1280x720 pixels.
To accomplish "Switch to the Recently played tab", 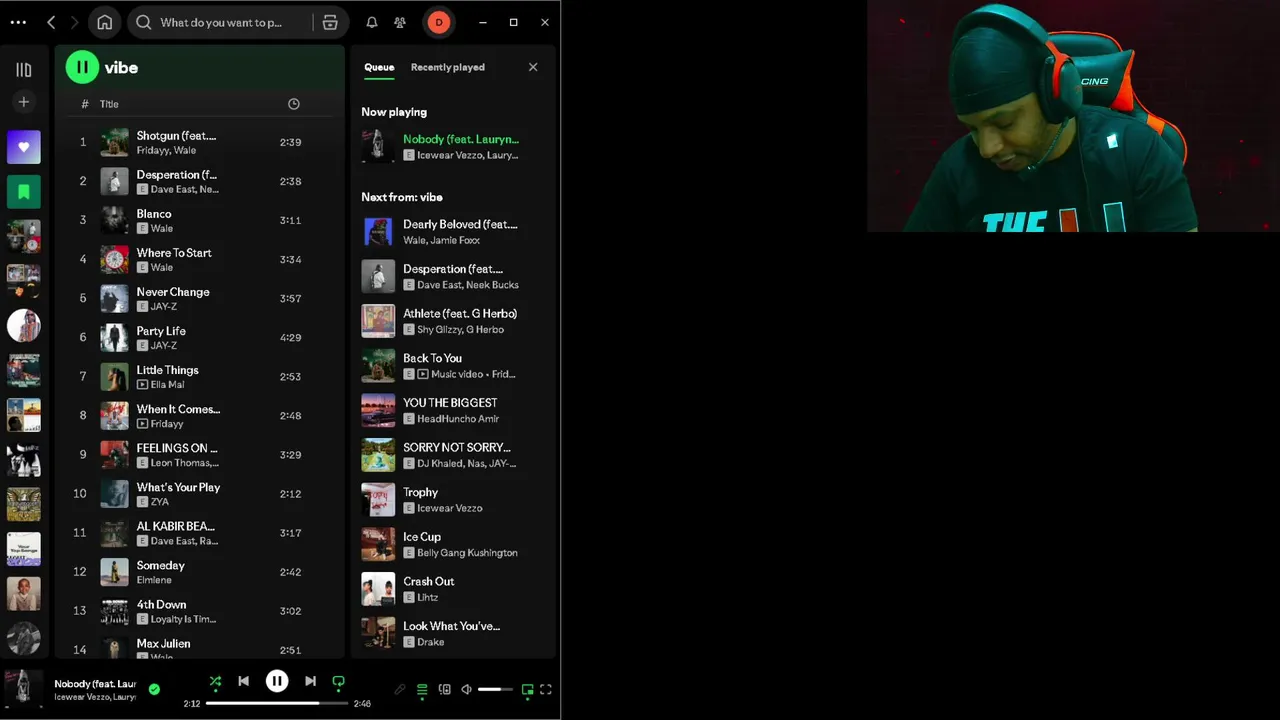I will tap(447, 67).
